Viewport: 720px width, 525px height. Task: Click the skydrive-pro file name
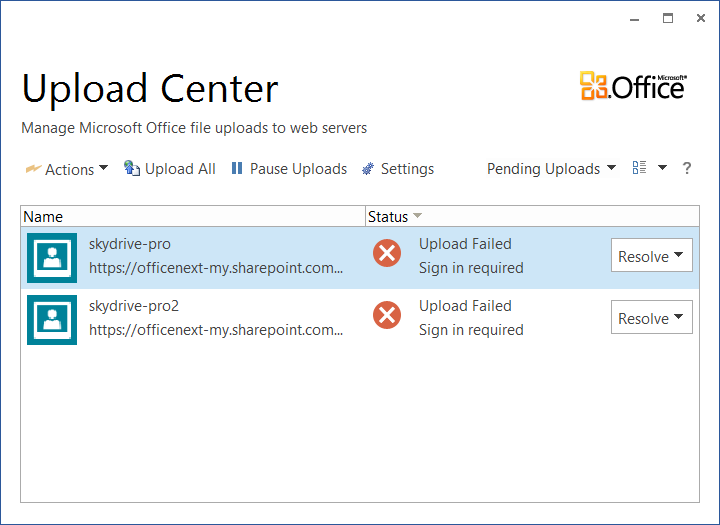(129, 244)
